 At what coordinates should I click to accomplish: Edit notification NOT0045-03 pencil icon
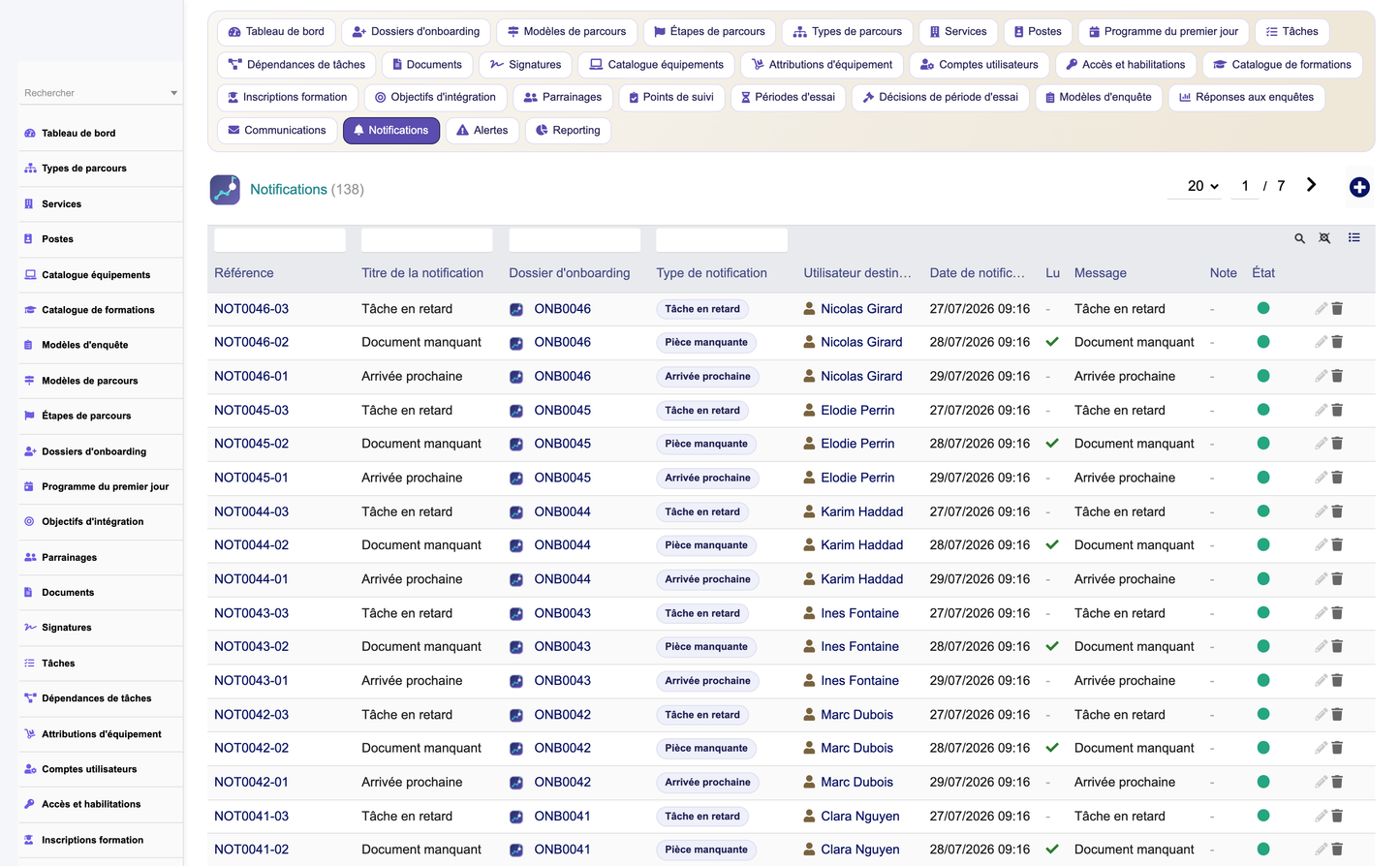[x=1321, y=410]
